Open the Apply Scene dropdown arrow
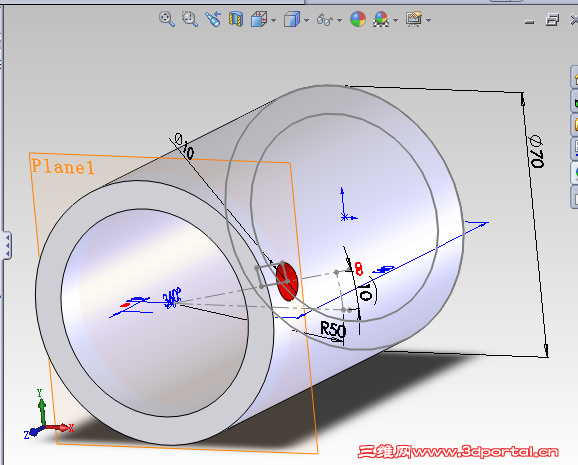Screen dimensions: 578x465 [396, 20]
